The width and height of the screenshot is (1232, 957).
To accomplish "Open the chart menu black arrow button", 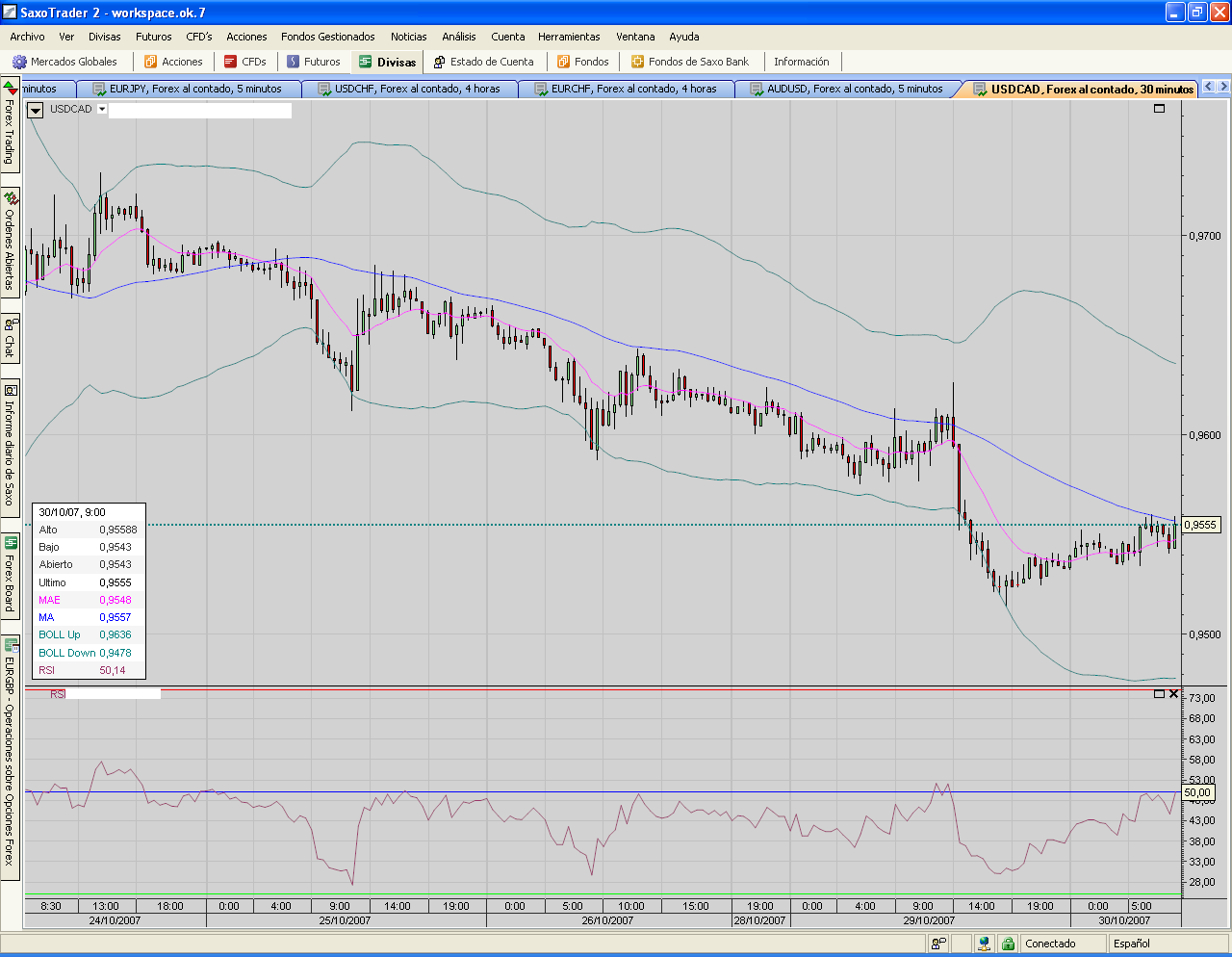I will click(x=36, y=110).
